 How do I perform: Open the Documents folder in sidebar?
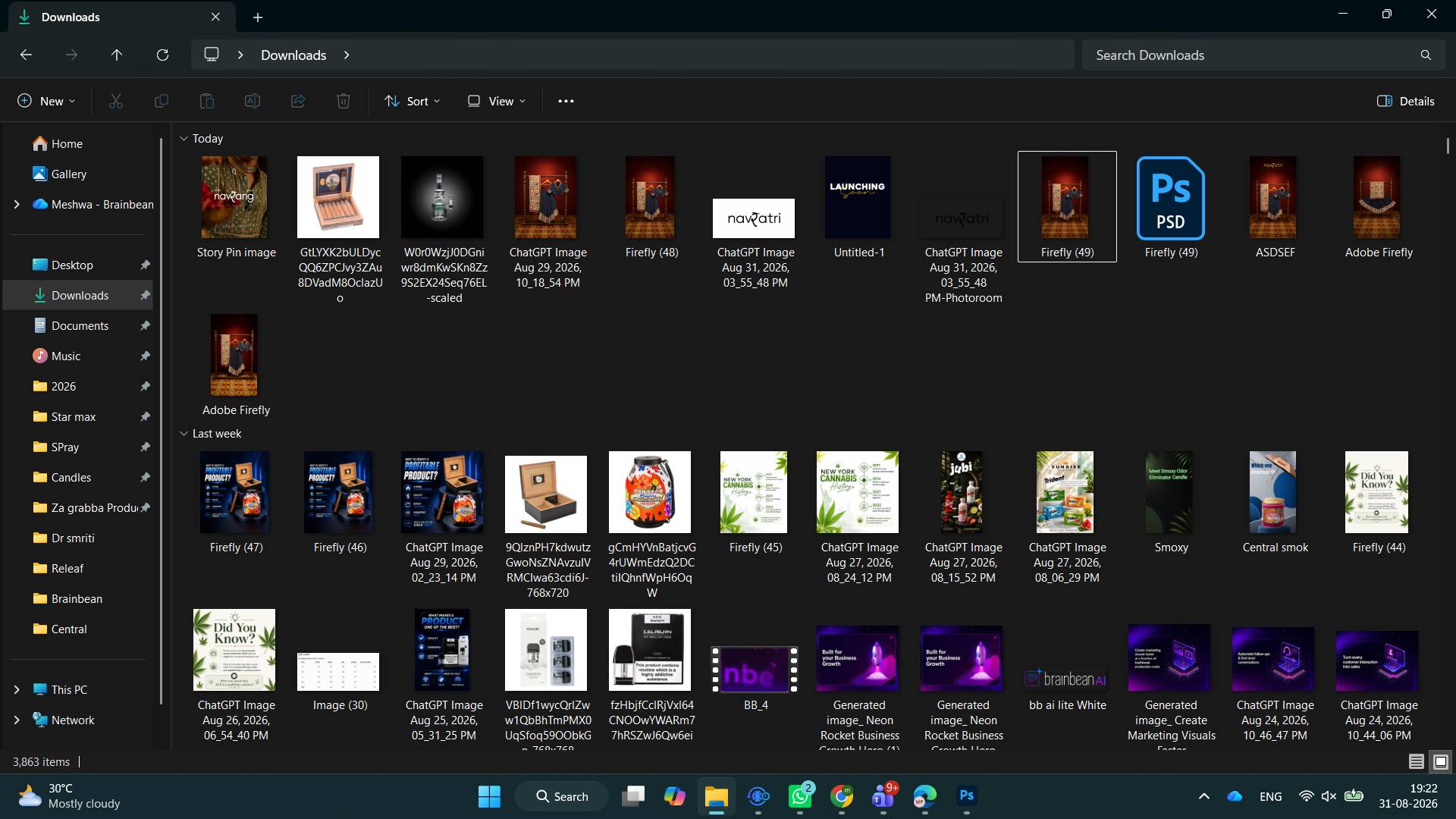click(80, 325)
